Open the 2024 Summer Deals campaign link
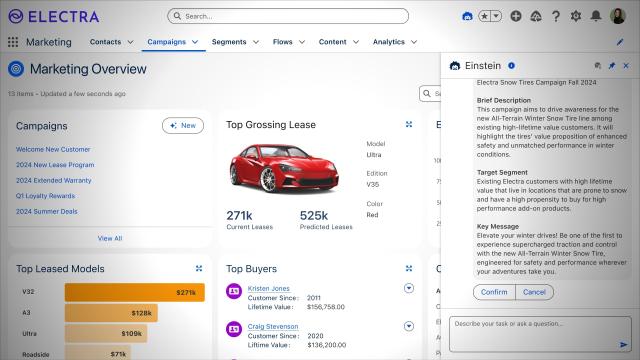640x360 pixels. 47,211
